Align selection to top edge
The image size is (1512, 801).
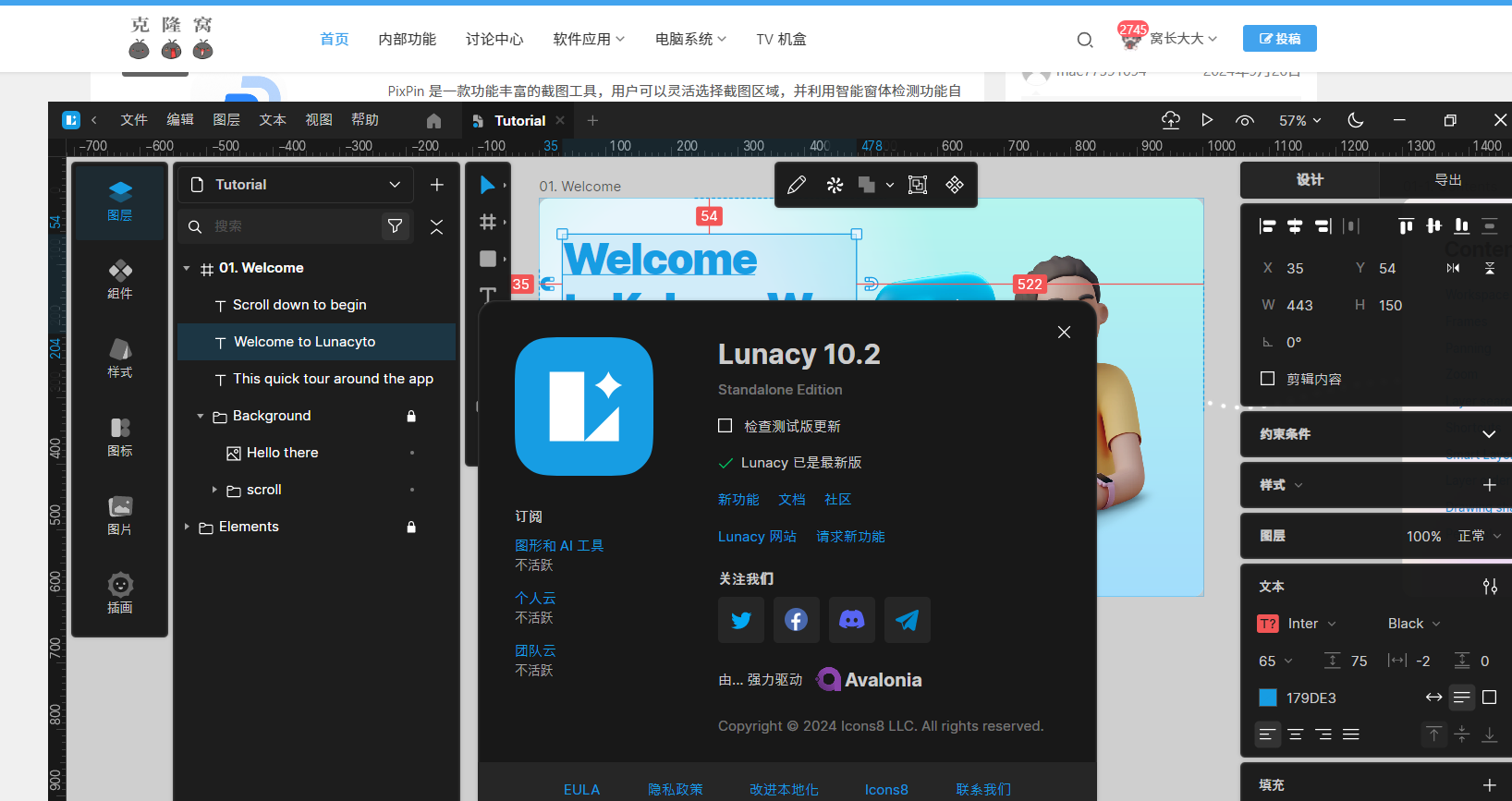pyautogui.click(x=1406, y=226)
